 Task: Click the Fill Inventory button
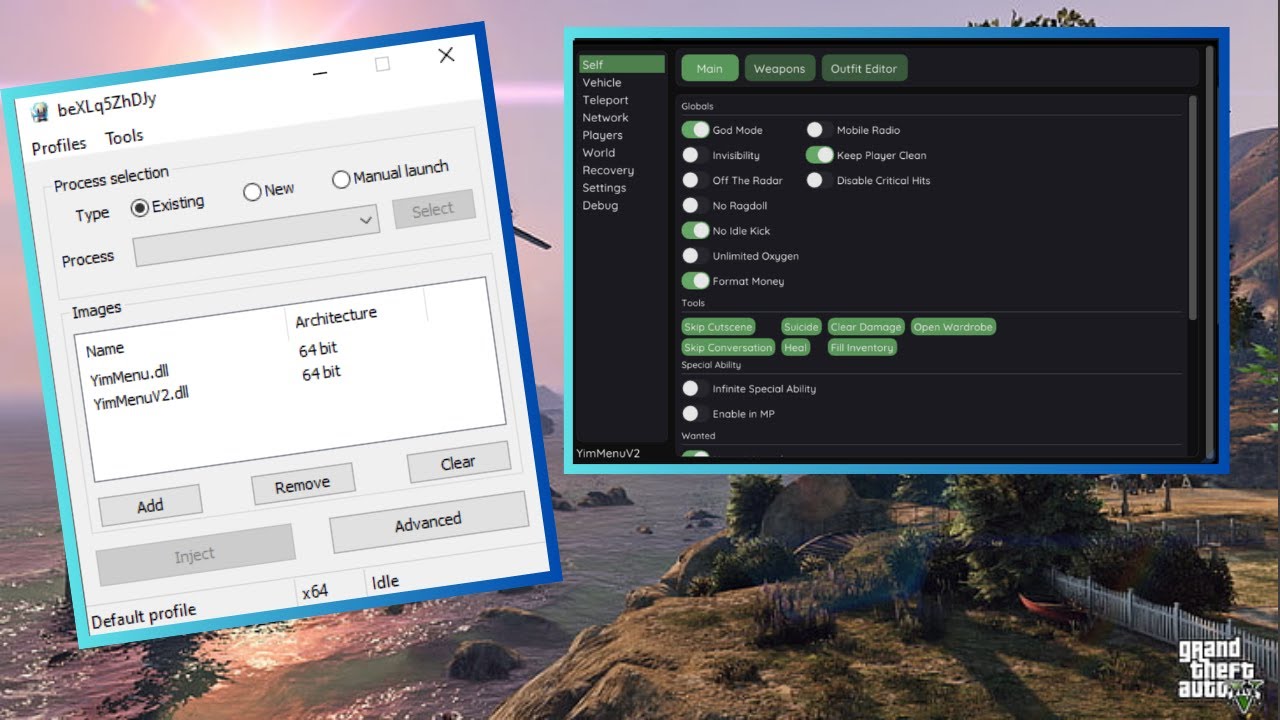pos(861,348)
